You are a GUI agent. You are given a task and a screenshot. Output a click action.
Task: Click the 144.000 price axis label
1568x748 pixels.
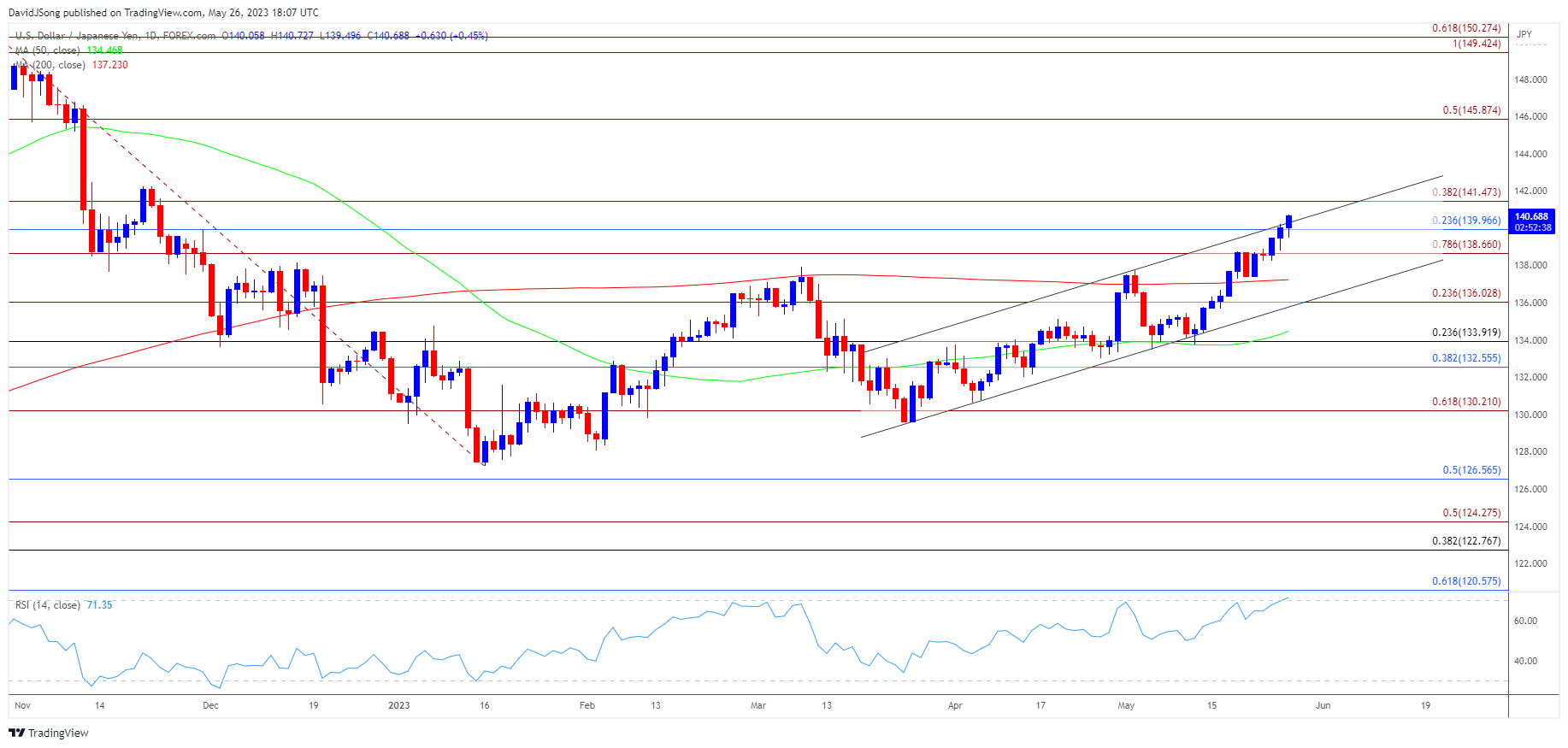(x=1530, y=154)
